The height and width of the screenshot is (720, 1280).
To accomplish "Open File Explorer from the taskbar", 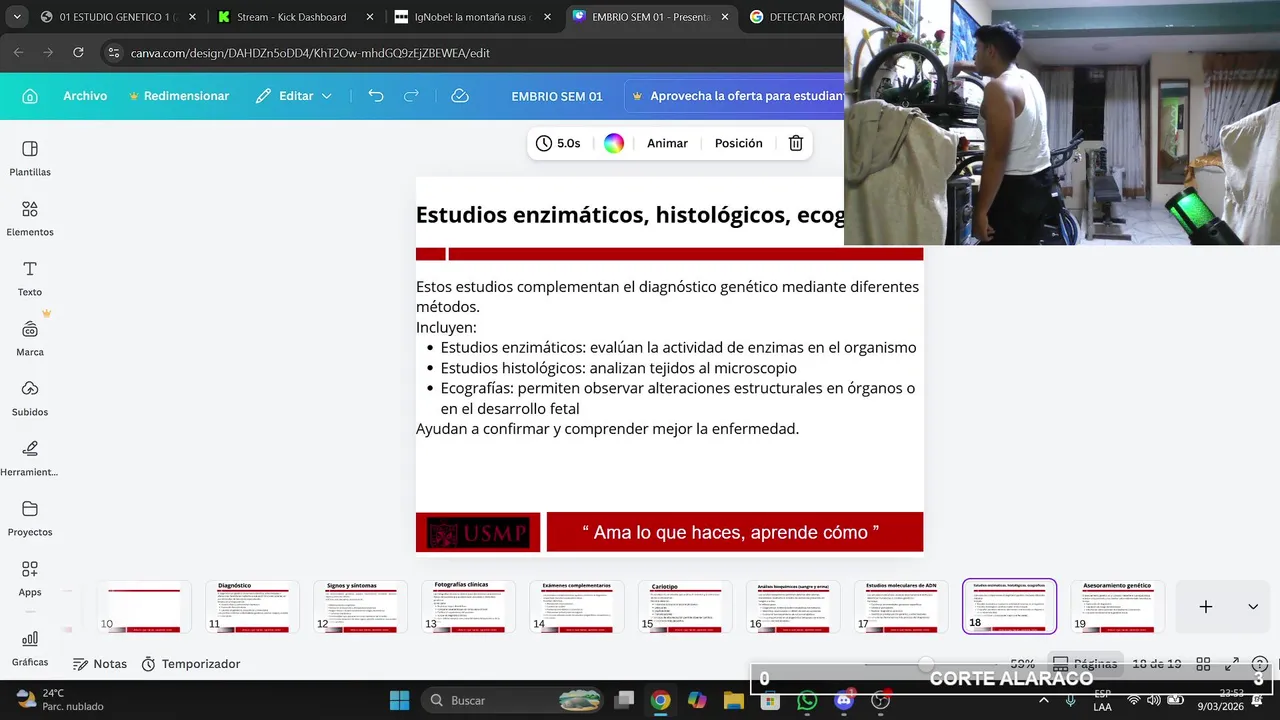I will [x=734, y=700].
